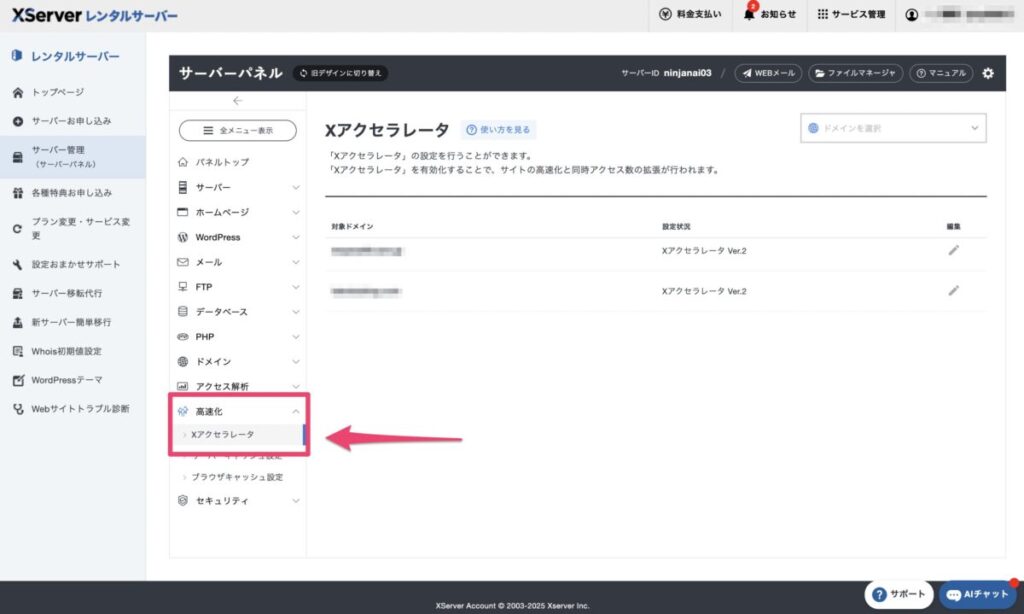Collapse the panel sidebar with the arrow
Viewport: 1024px width, 614px height.
coord(238,100)
